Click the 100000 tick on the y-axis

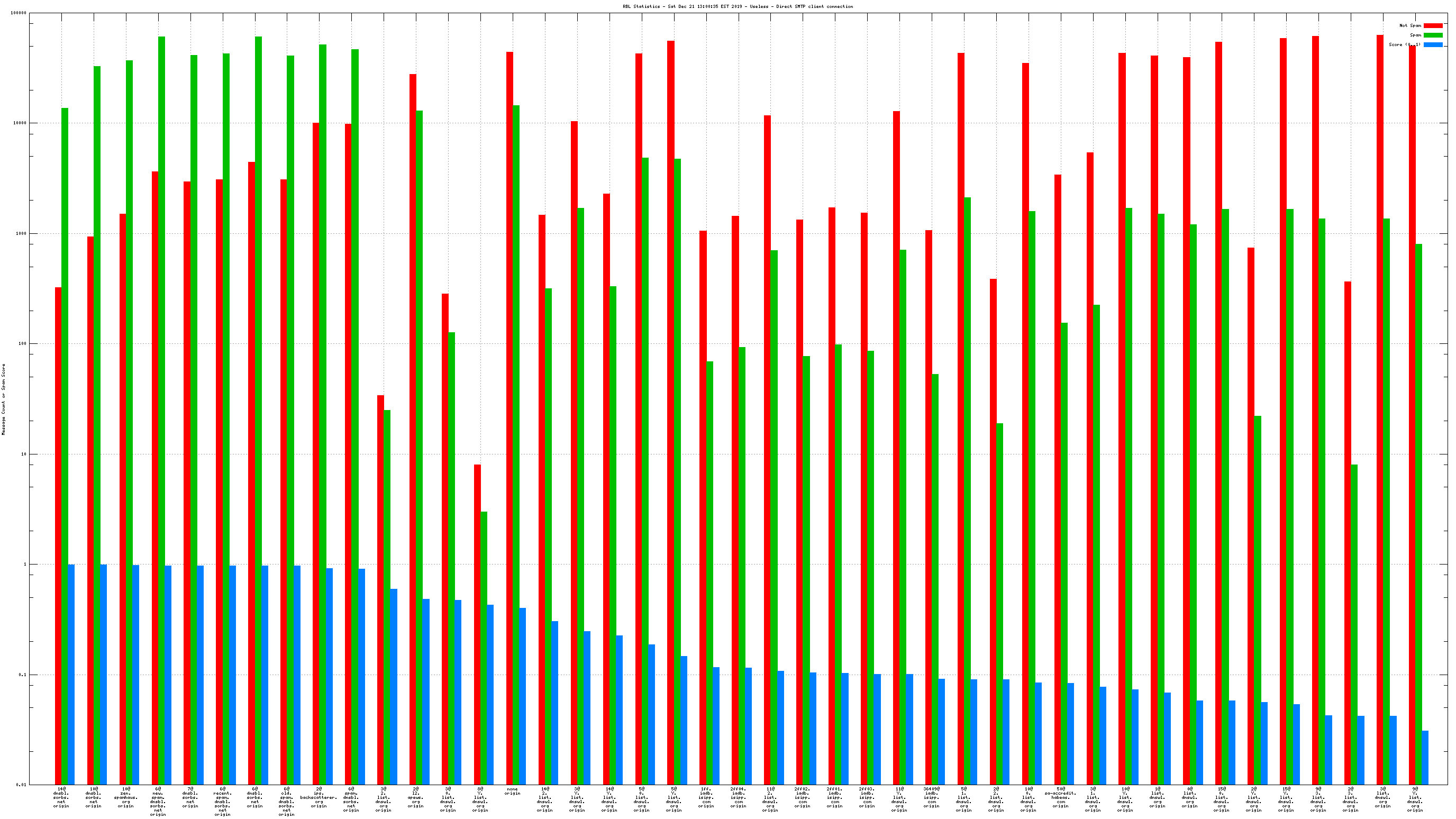18,13
